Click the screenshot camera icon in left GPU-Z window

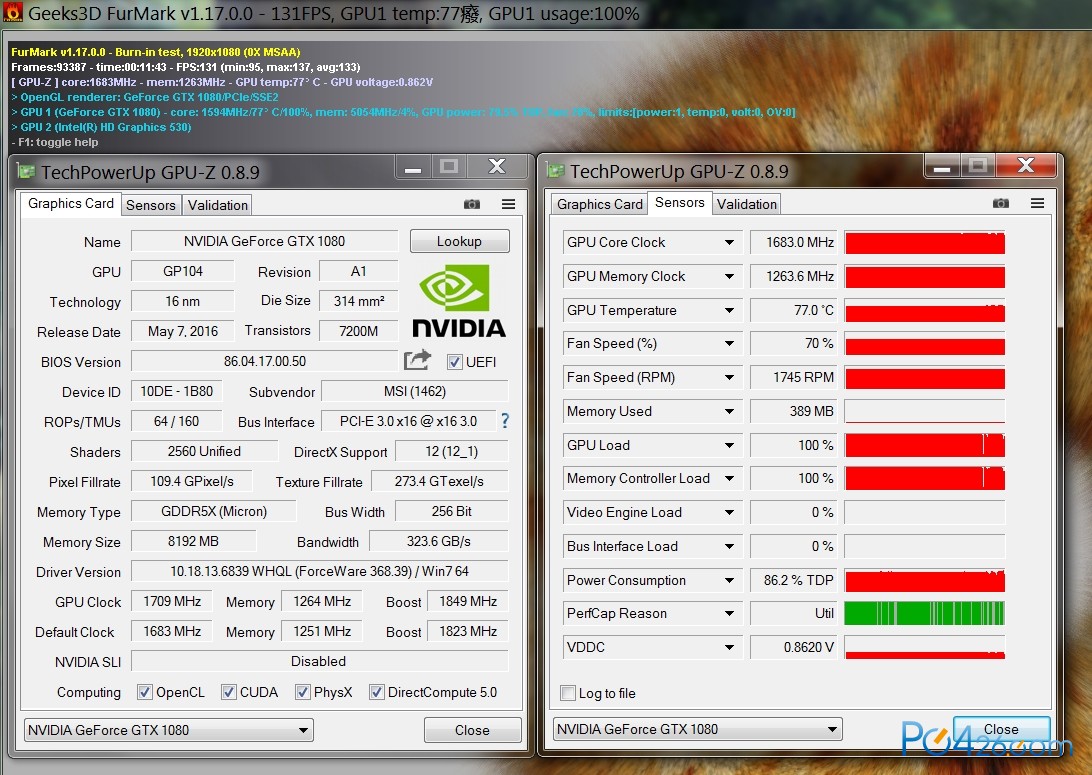[471, 204]
